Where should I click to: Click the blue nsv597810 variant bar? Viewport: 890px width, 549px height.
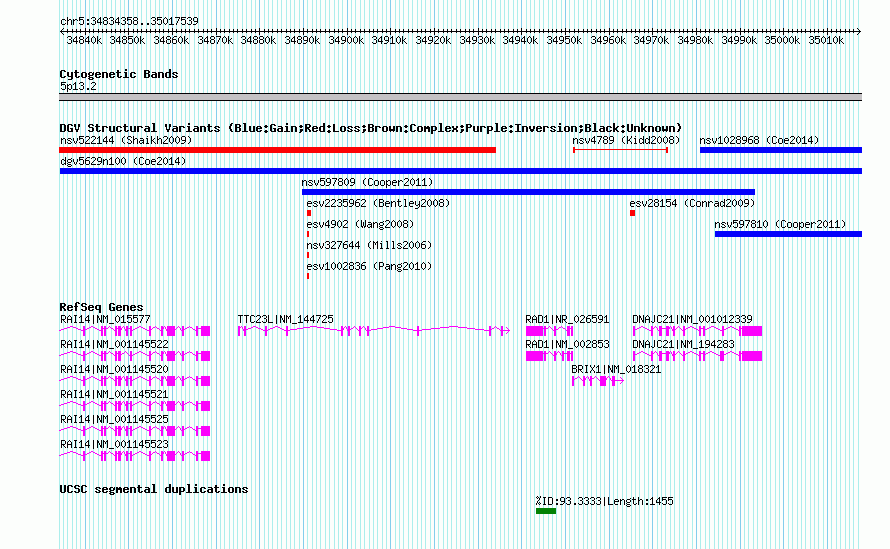pyautogui.click(x=788, y=234)
